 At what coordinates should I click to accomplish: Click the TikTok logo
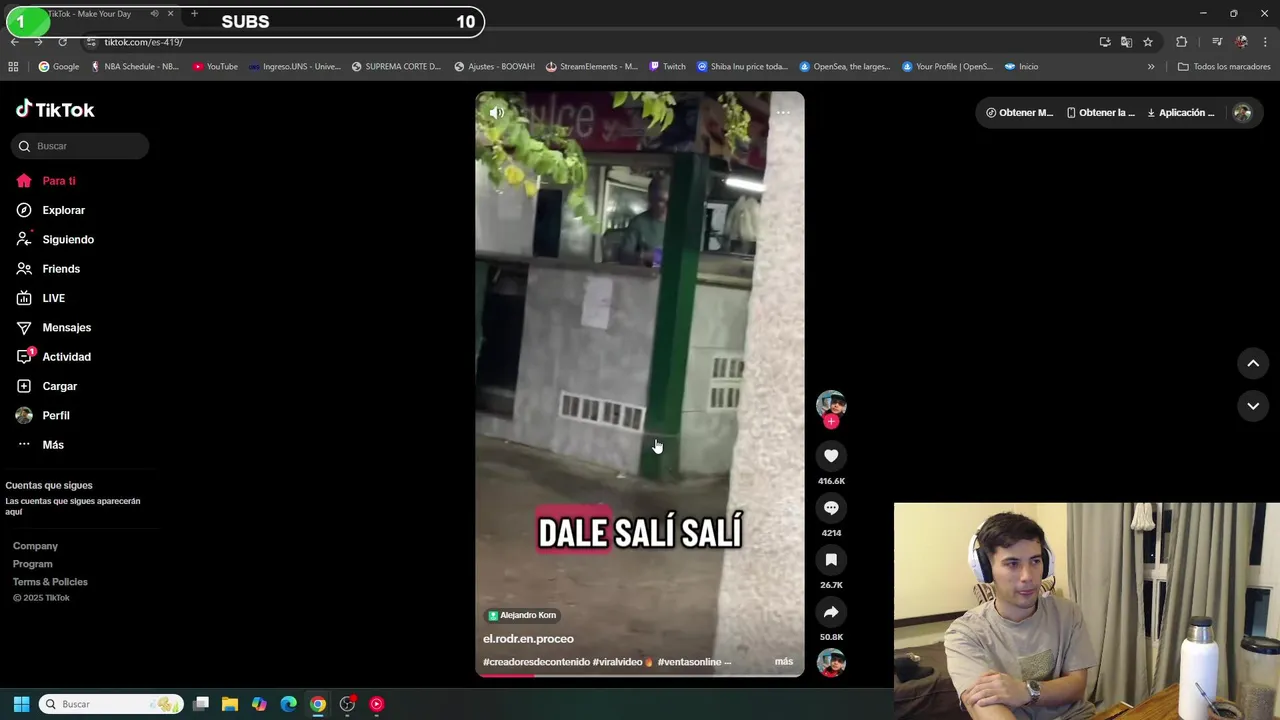pos(55,109)
